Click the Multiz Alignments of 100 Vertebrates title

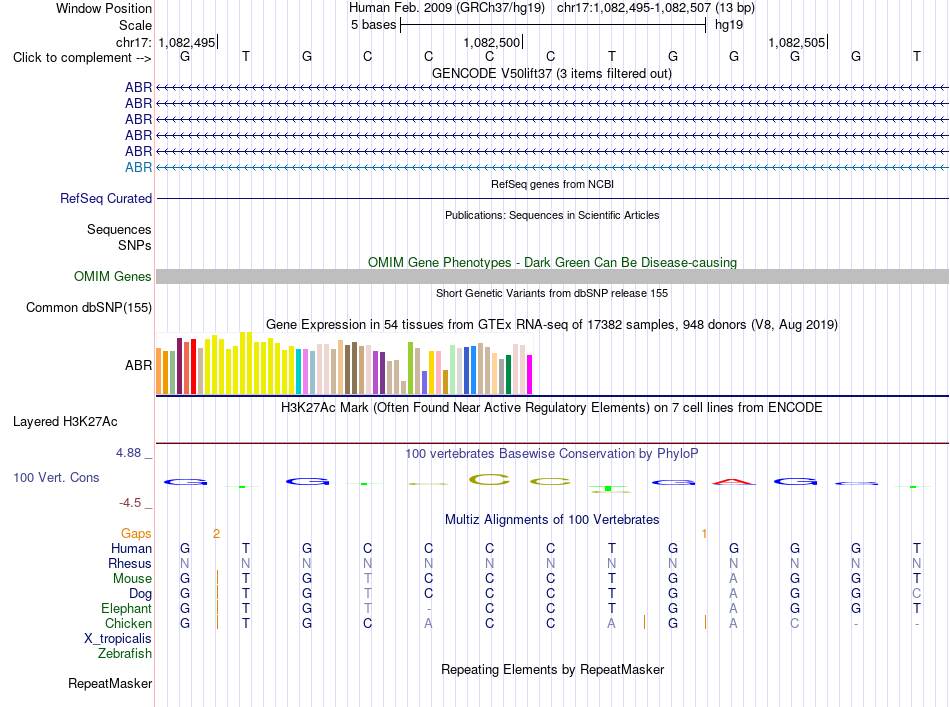click(552, 519)
